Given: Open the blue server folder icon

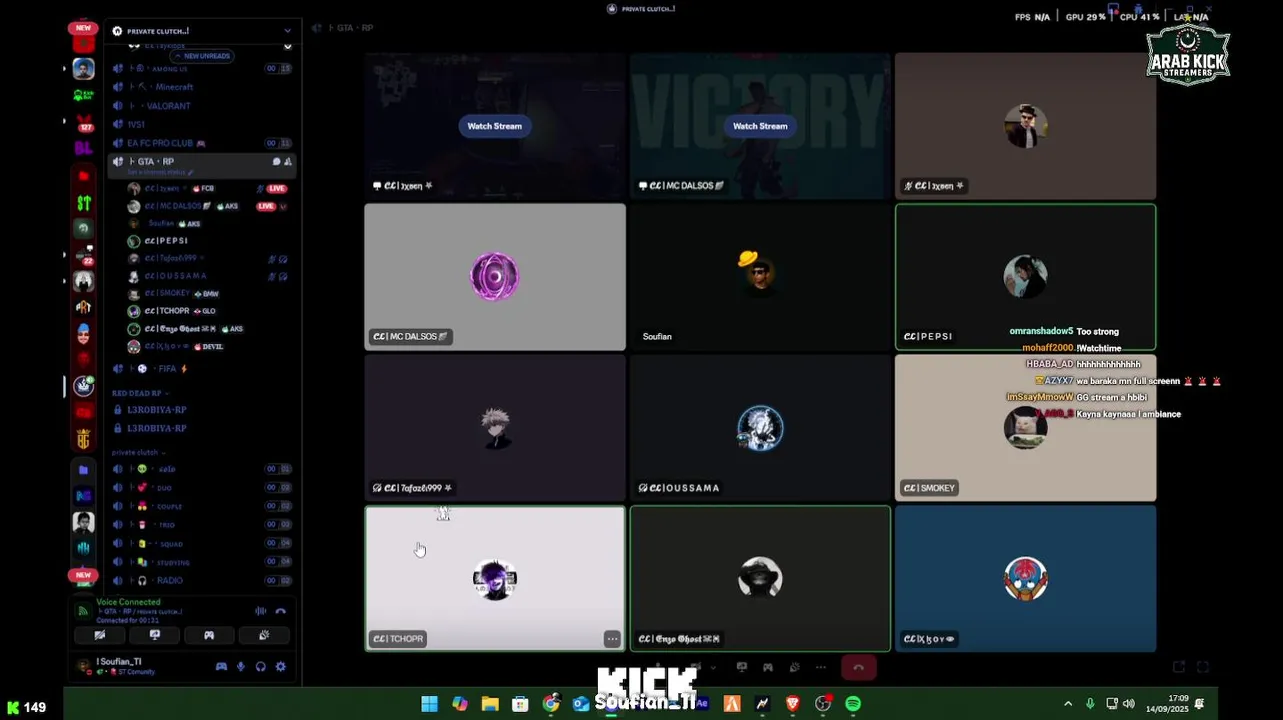Looking at the screenshot, I should point(84,470).
